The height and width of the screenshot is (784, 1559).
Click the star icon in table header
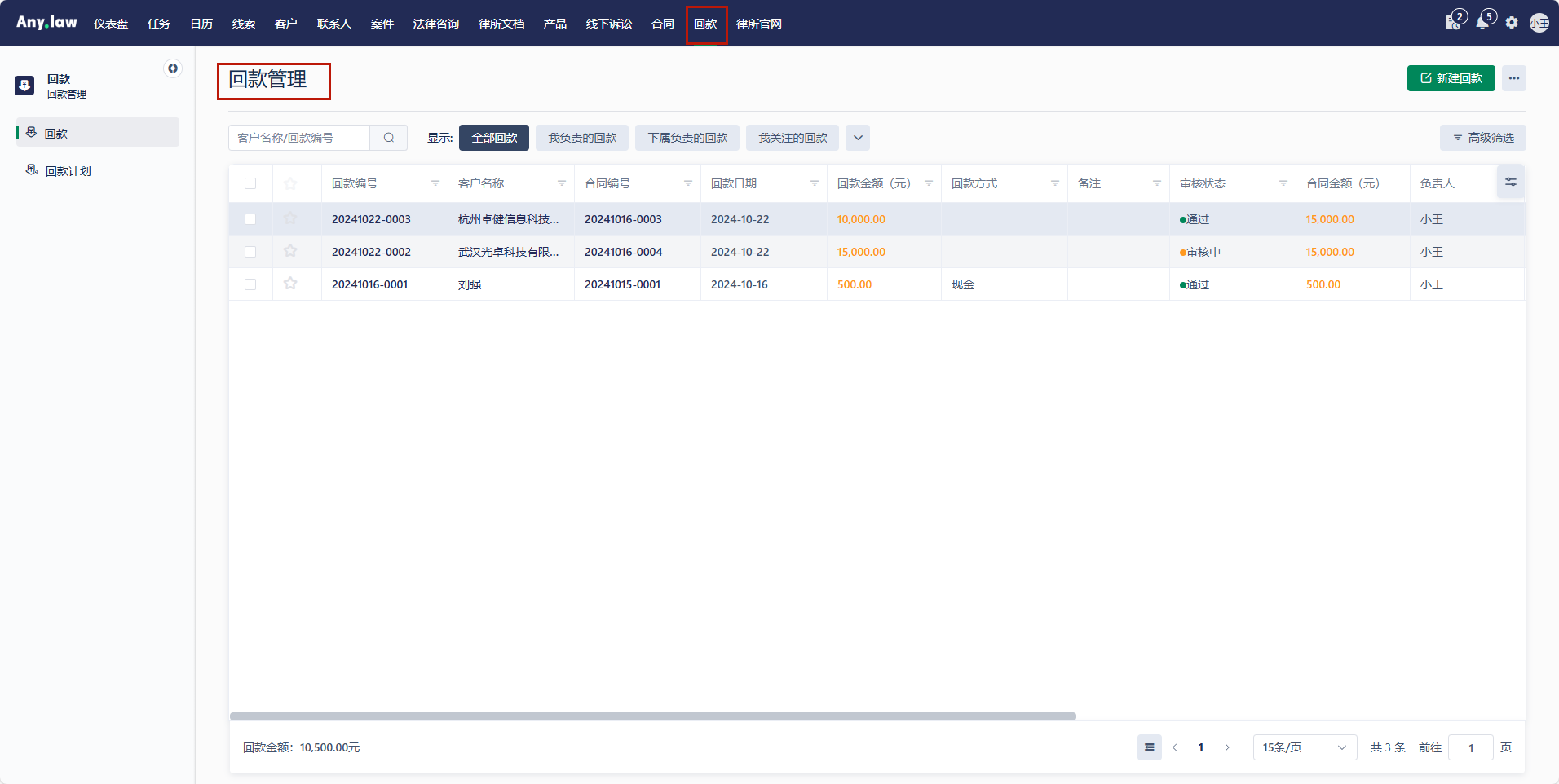[290, 183]
